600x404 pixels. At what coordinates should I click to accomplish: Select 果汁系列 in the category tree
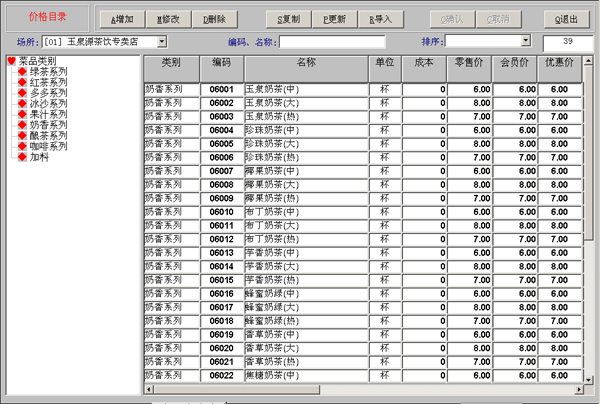[48, 114]
